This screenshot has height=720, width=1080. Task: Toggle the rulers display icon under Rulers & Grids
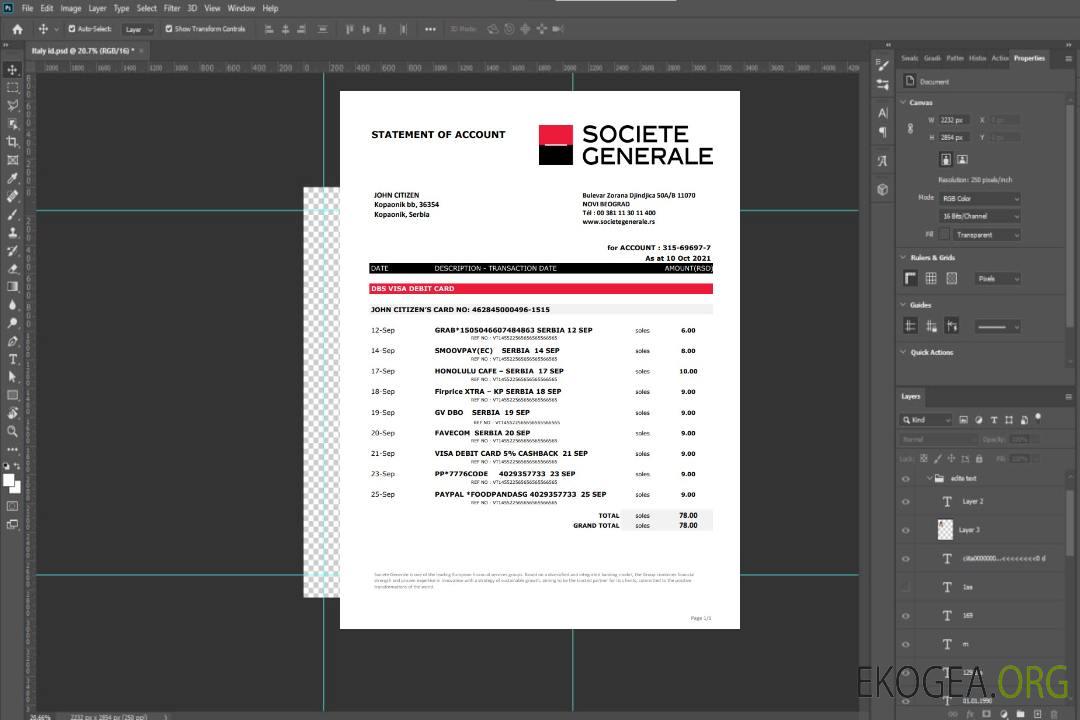[x=910, y=278]
